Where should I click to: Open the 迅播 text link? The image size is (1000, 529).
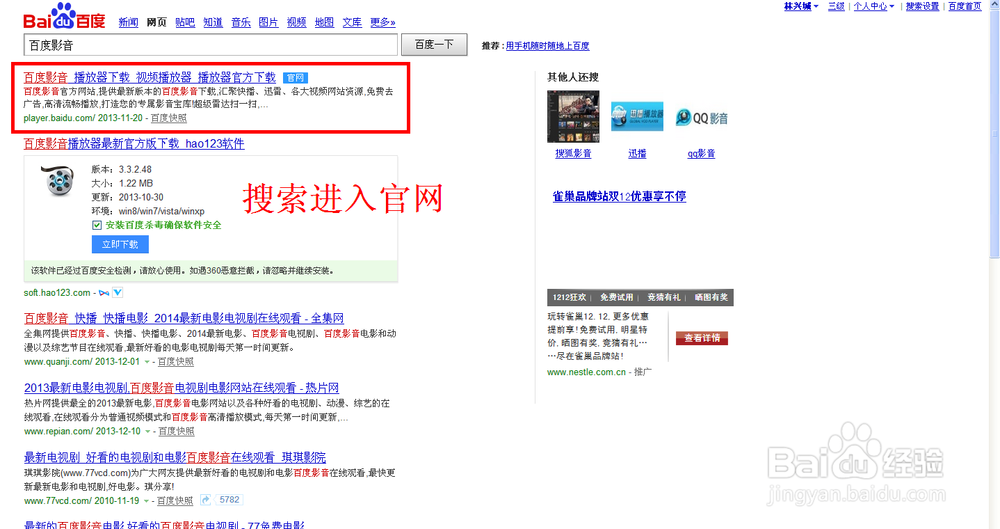(637, 154)
